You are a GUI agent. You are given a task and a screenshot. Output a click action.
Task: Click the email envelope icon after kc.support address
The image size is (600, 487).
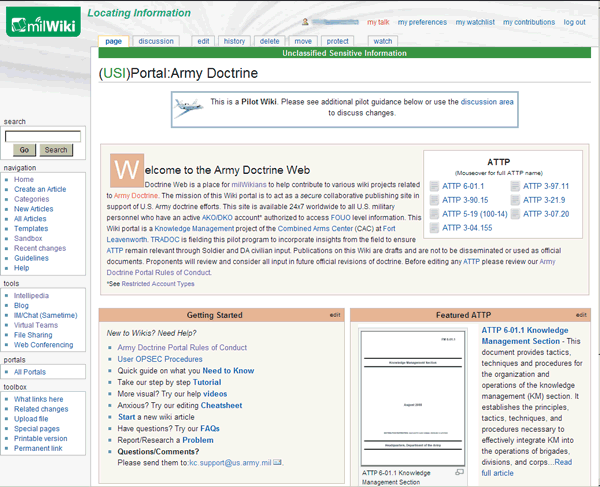point(278,463)
